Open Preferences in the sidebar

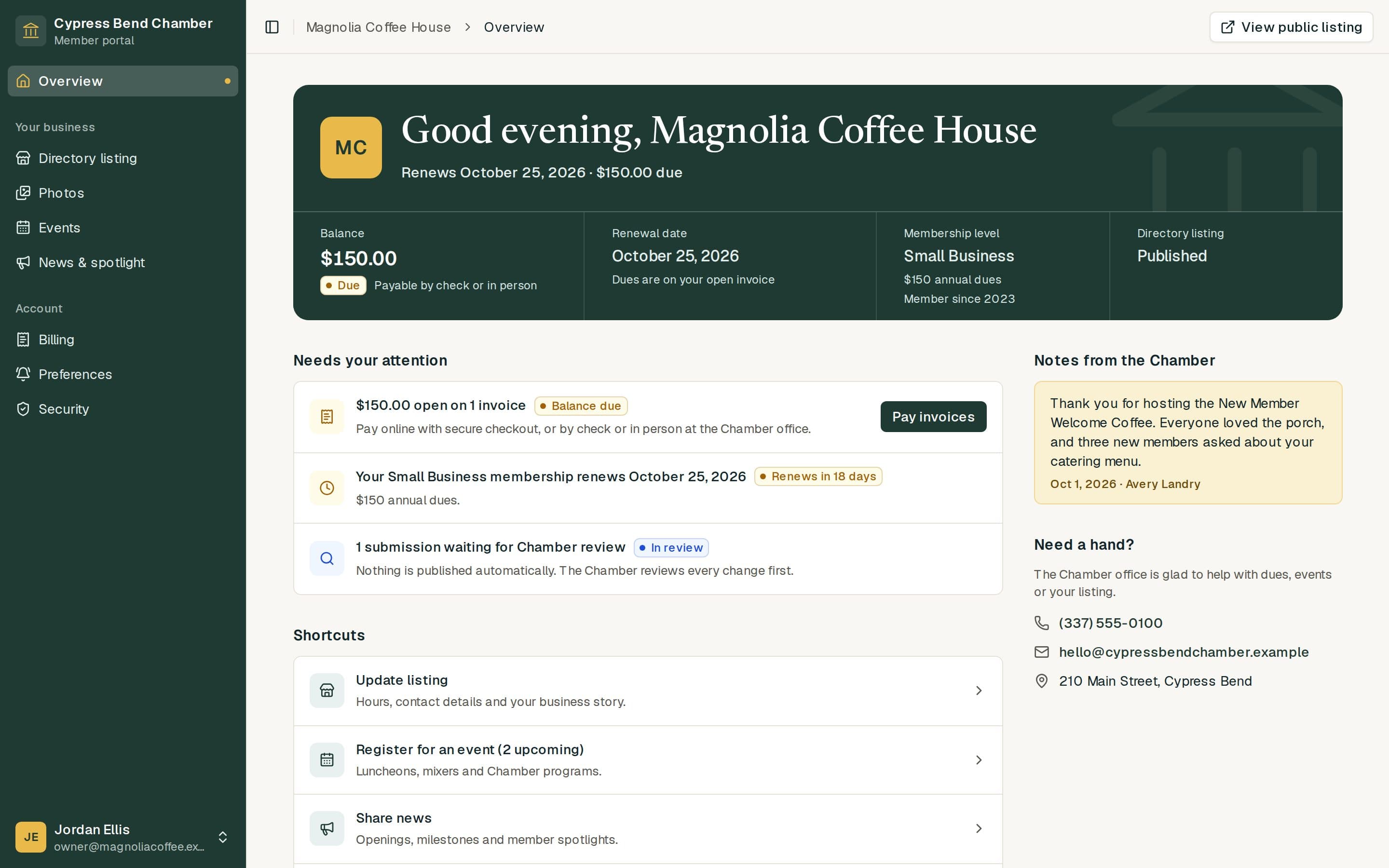(123, 374)
